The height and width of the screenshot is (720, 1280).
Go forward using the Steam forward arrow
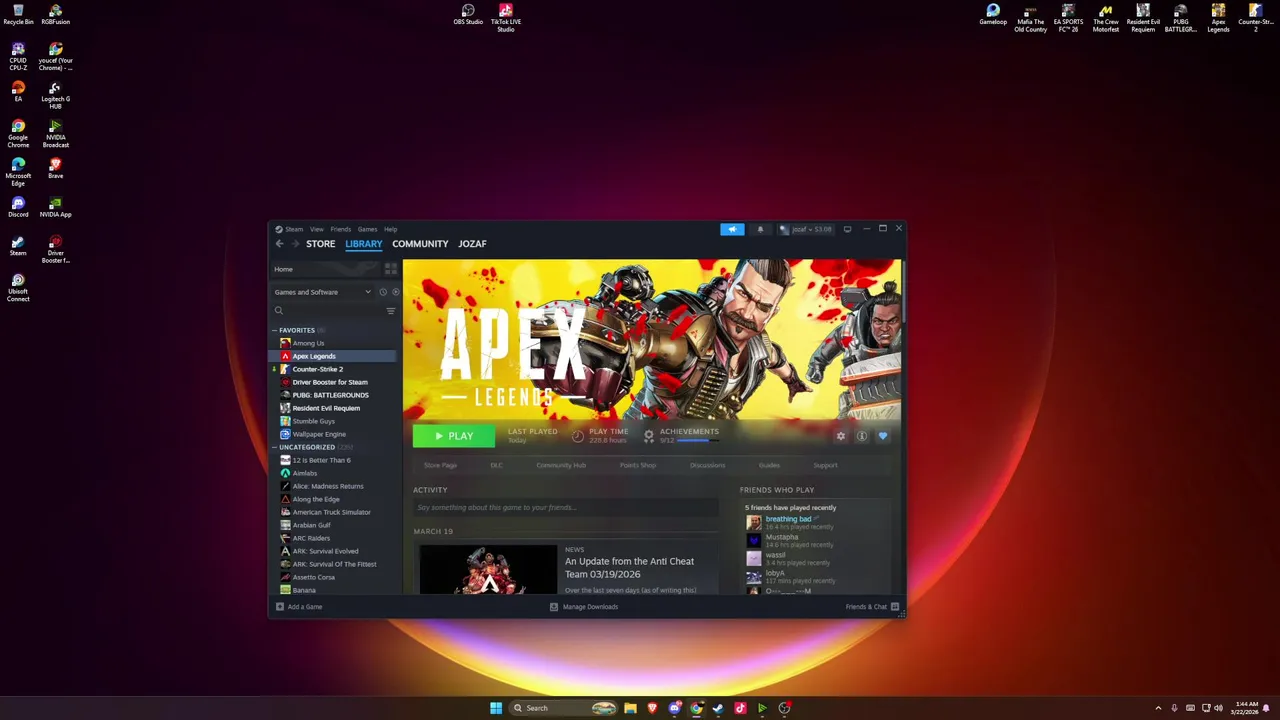point(295,244)
